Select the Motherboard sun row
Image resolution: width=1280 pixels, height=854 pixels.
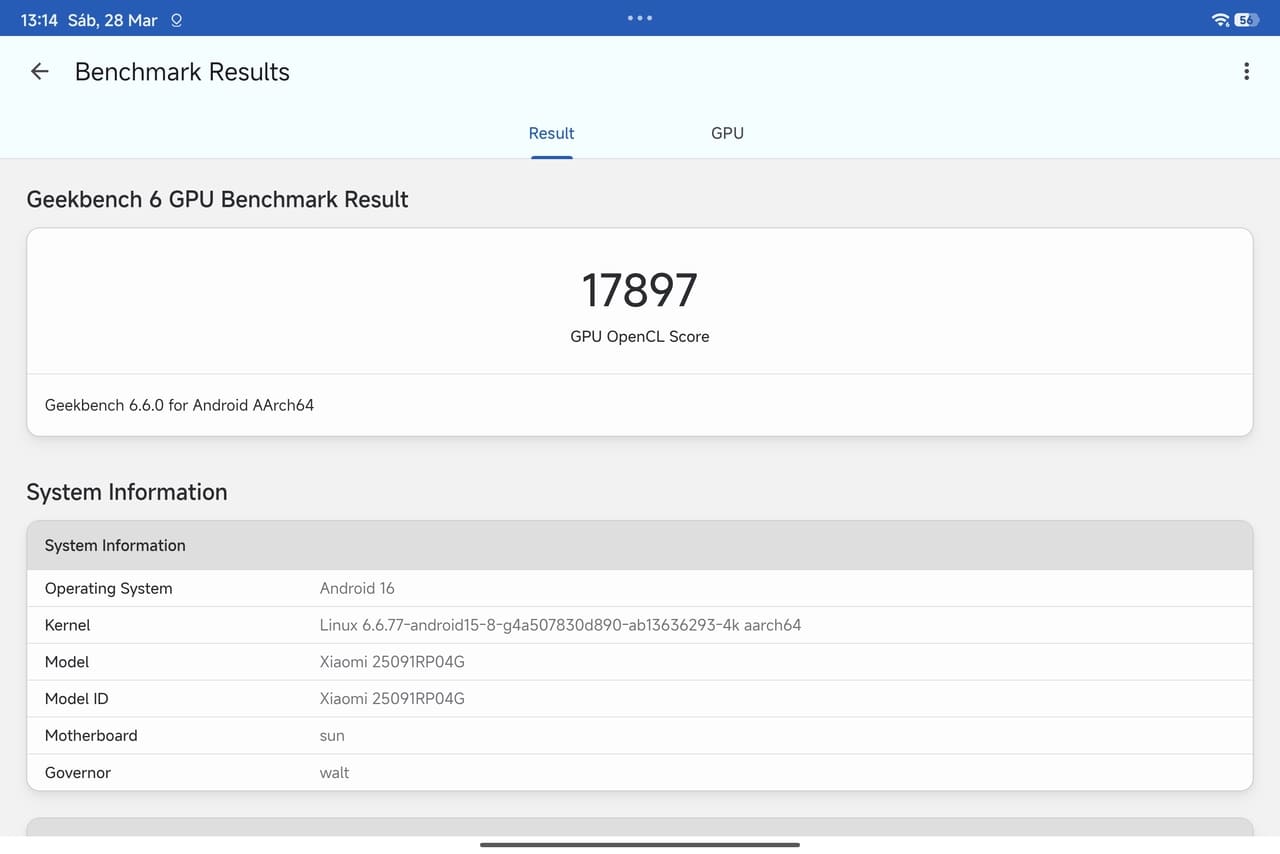(639, 736)
